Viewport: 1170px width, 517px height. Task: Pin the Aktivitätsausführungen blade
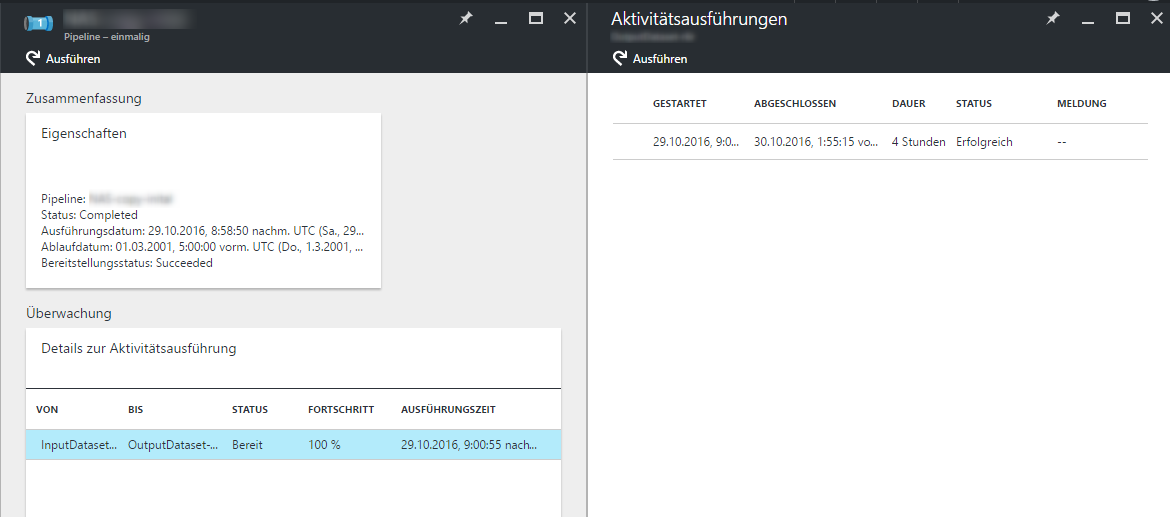[x=1053, y=19]
